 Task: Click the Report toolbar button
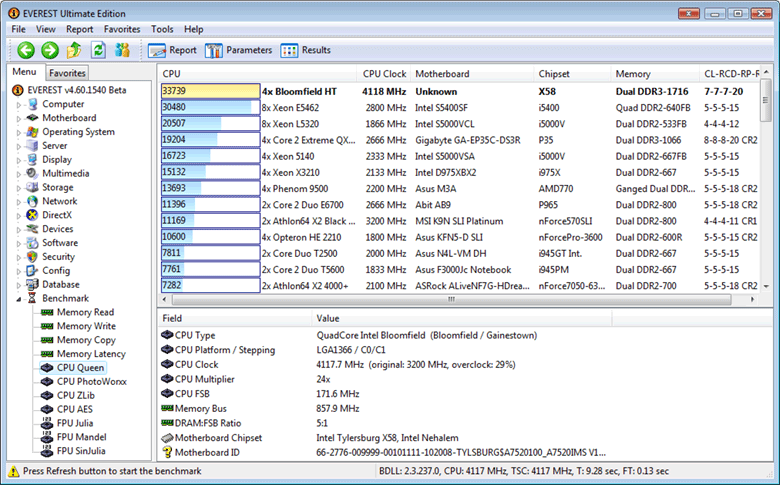pos(172,50)
